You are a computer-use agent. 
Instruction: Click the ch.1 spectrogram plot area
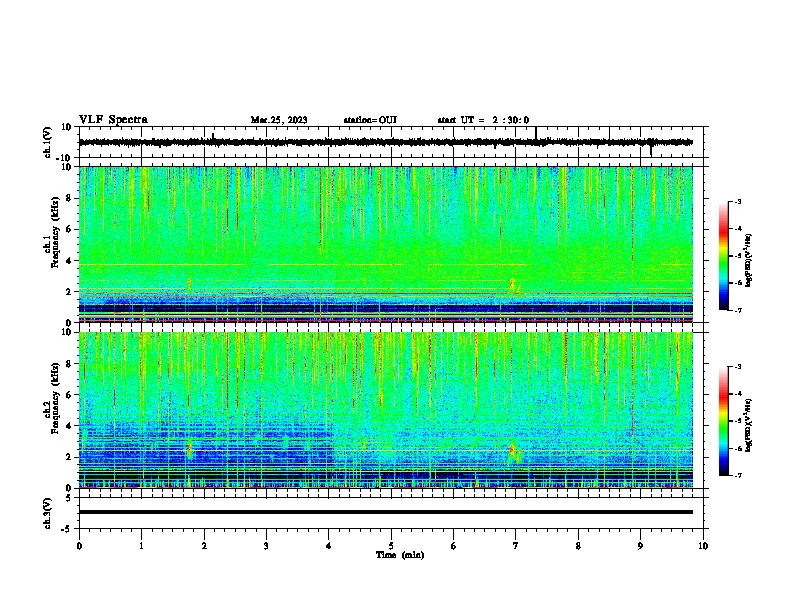point(386,244)
